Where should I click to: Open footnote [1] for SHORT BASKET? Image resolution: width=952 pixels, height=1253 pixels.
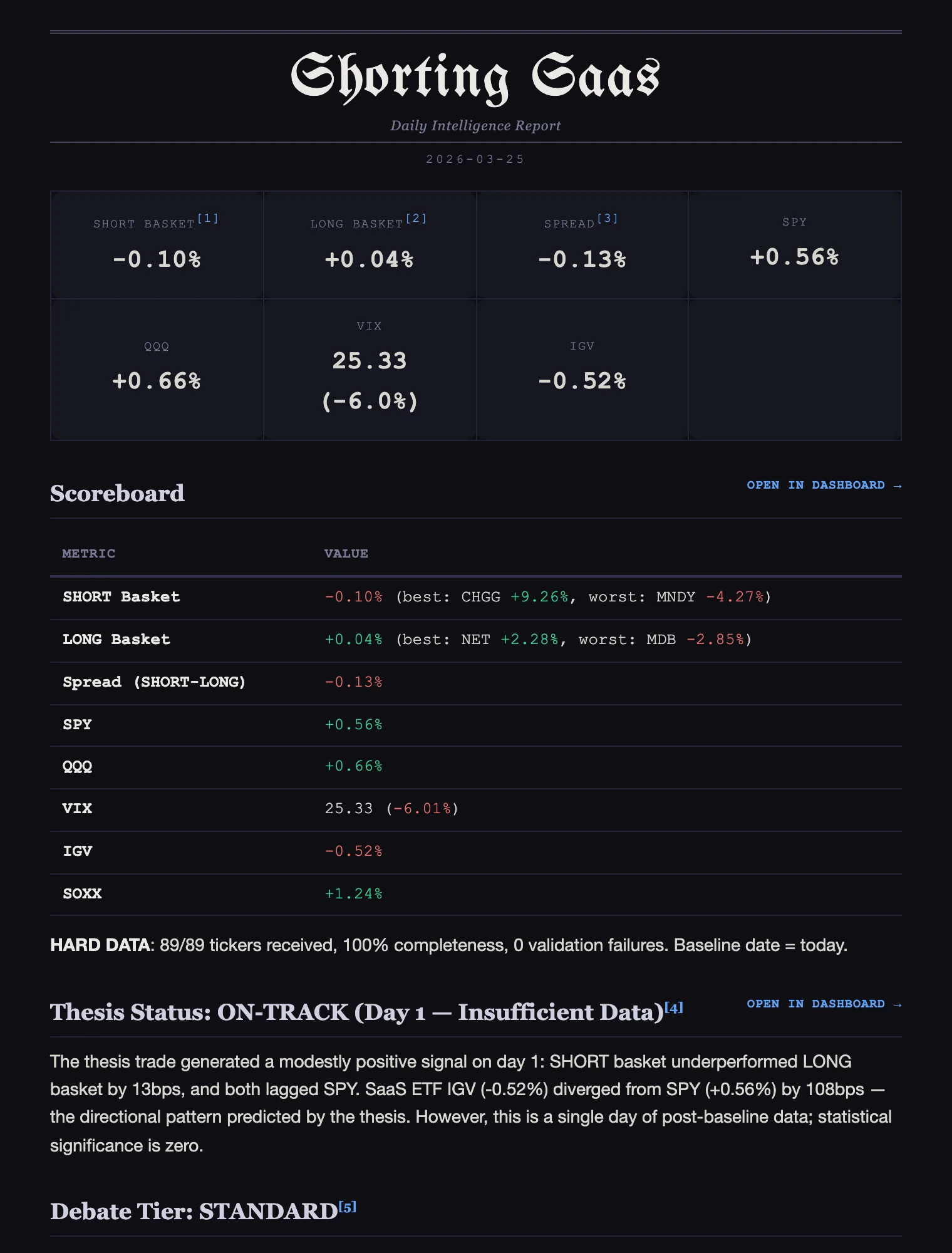(207, 219)
